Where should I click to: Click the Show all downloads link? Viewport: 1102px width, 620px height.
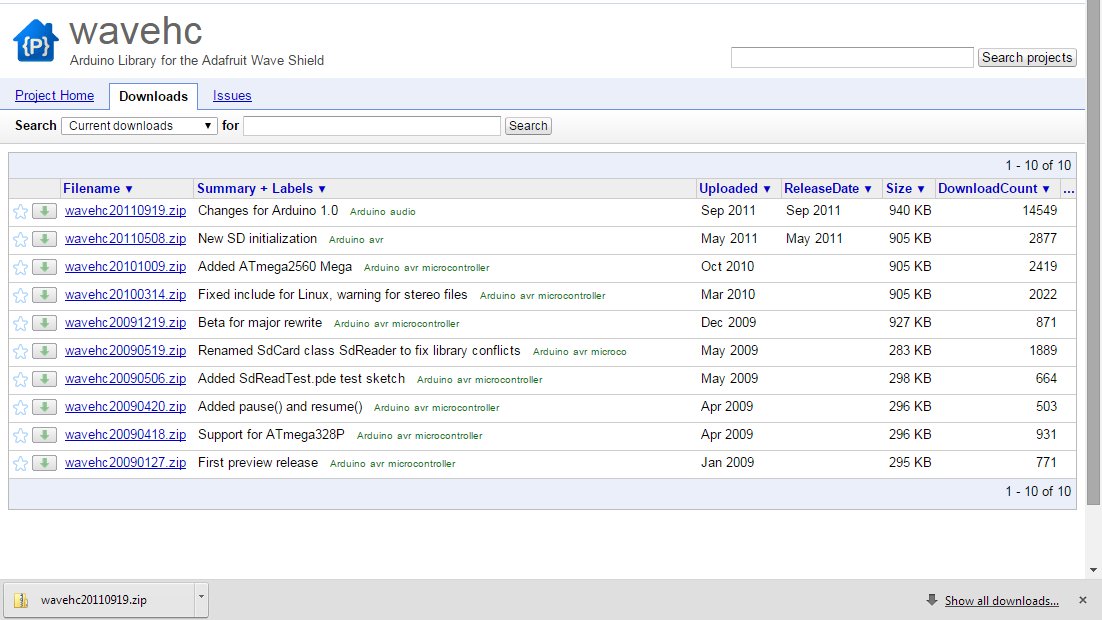[1001, 600]
